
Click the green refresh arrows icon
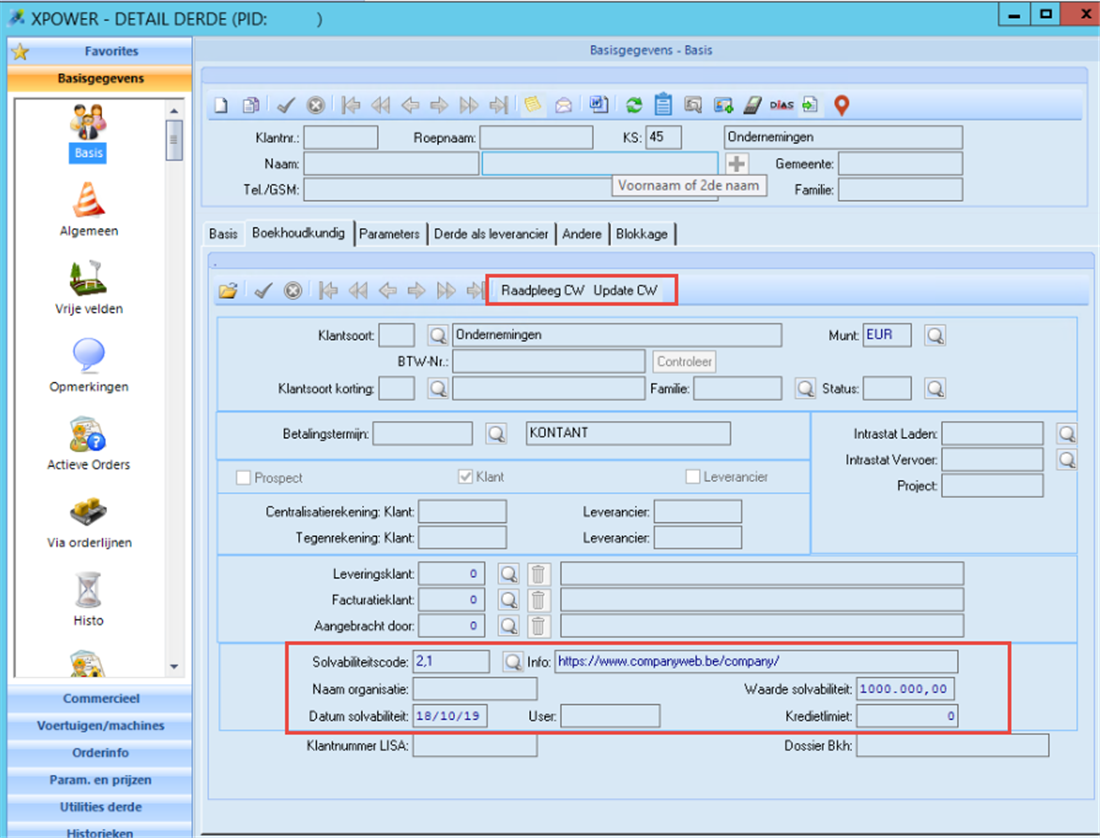tap(633, 105)
